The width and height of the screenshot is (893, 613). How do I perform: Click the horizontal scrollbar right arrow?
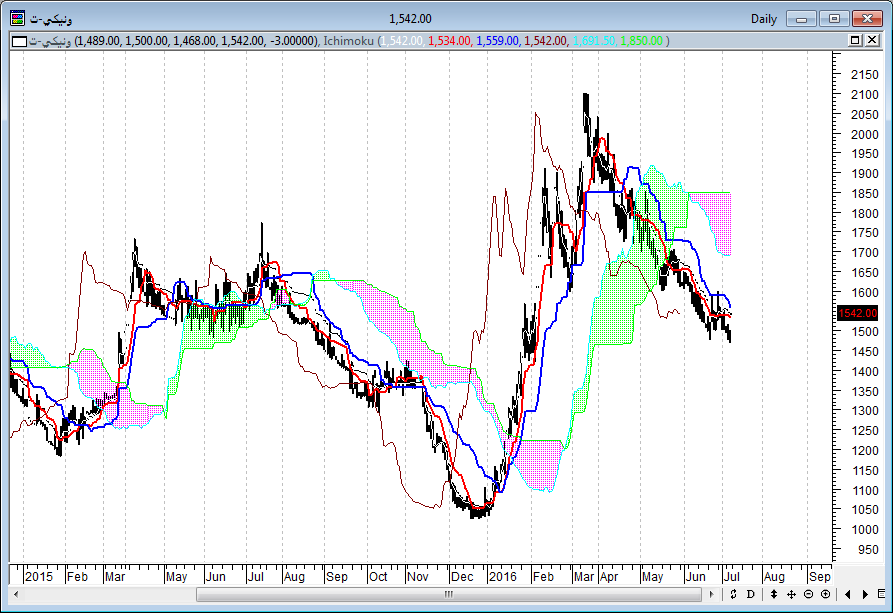711,594
